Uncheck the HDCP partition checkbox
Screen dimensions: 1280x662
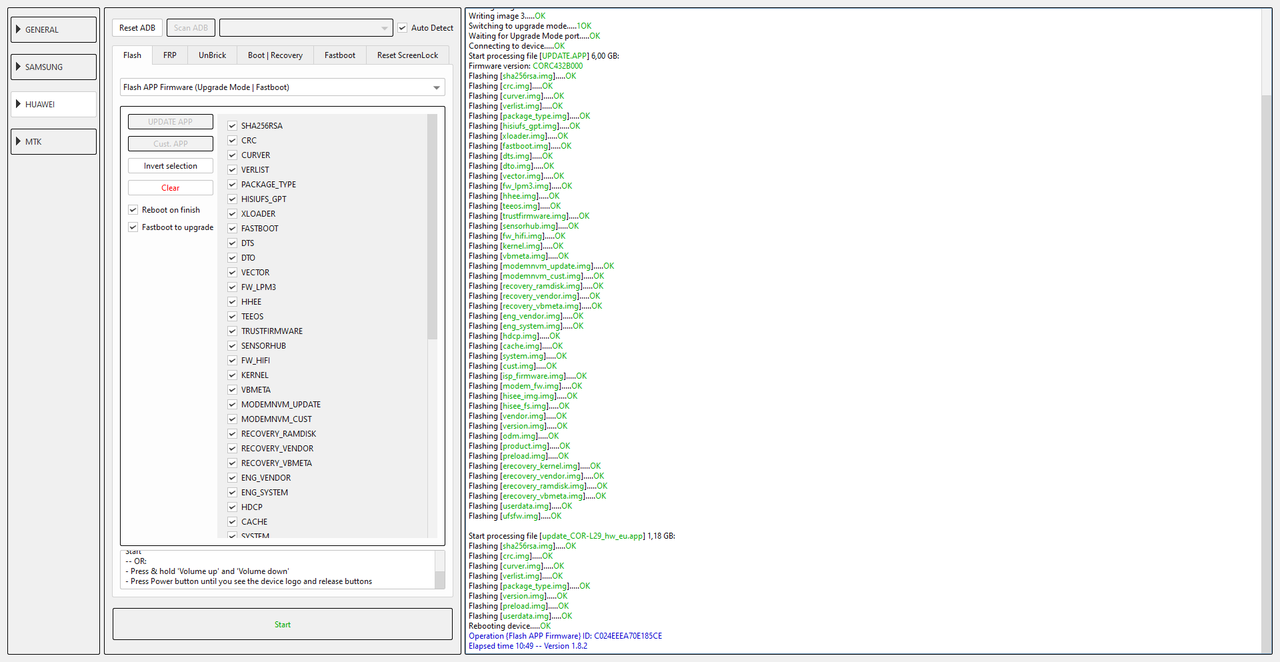point(232,507)
